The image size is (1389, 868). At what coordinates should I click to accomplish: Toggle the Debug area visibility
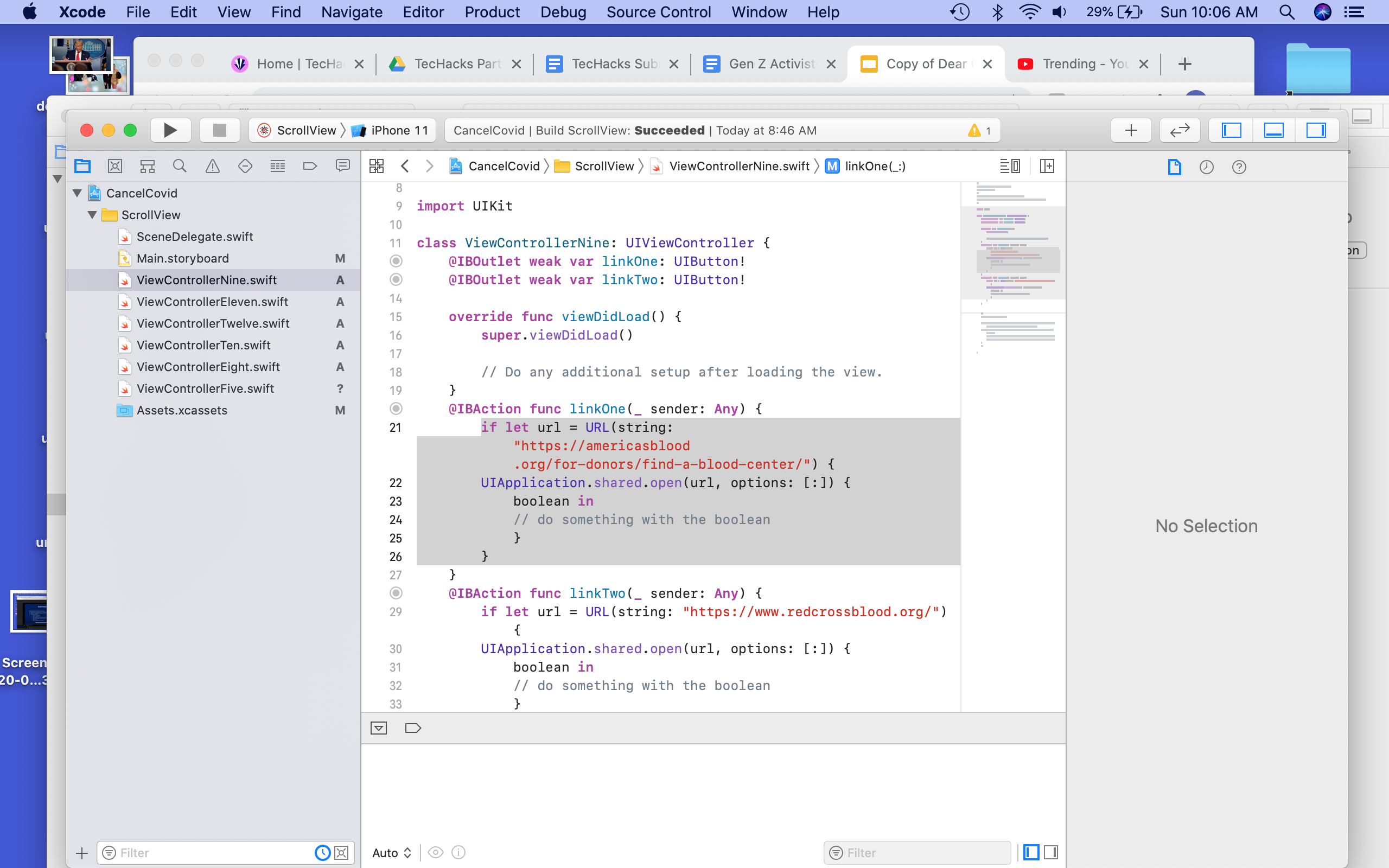coord(1273,130)
